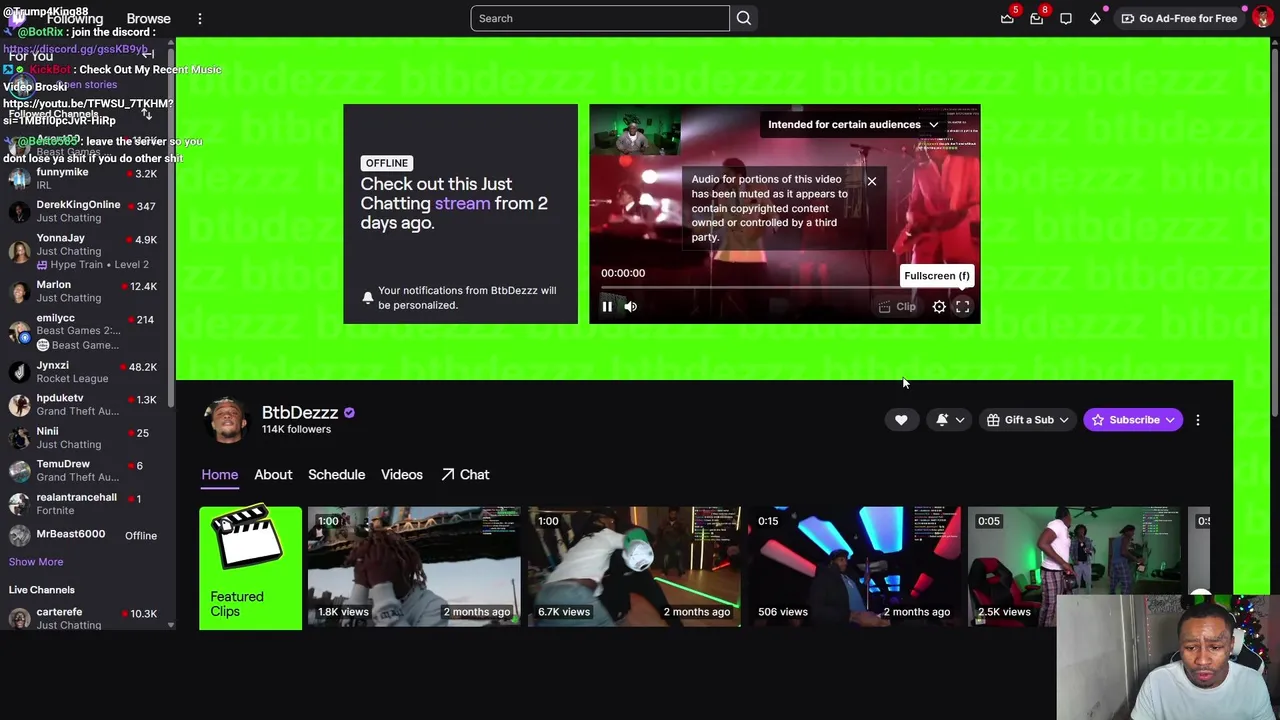The height and width of the screenshot is (720, 1280).
Task: Dismiss the muted audio notice
Action: 872,181
